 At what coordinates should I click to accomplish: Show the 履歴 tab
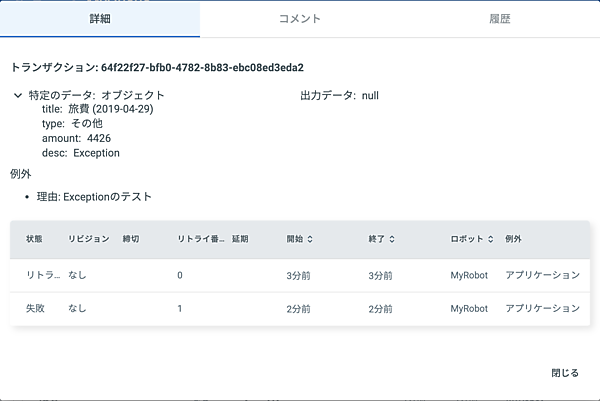500,19
